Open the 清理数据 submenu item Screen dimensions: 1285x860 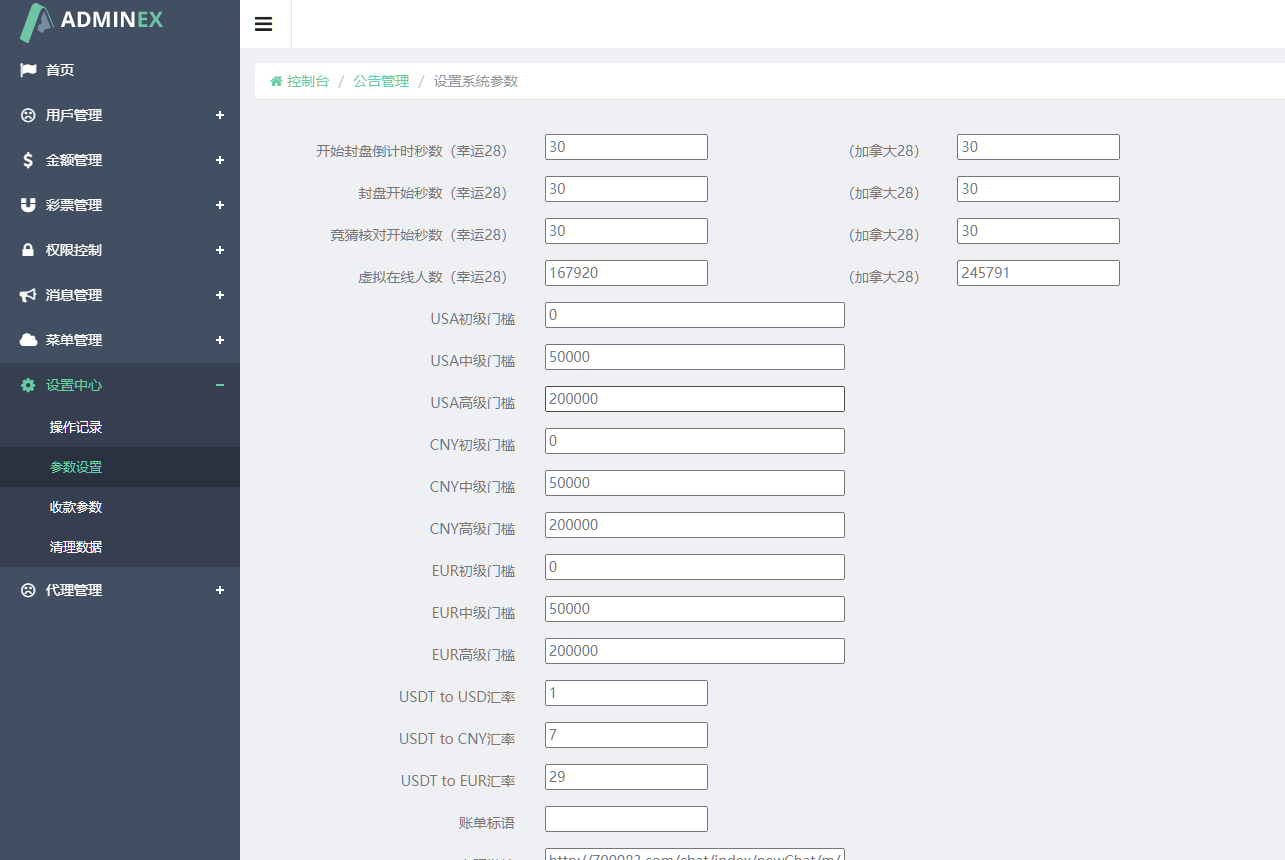pos(76,547)
